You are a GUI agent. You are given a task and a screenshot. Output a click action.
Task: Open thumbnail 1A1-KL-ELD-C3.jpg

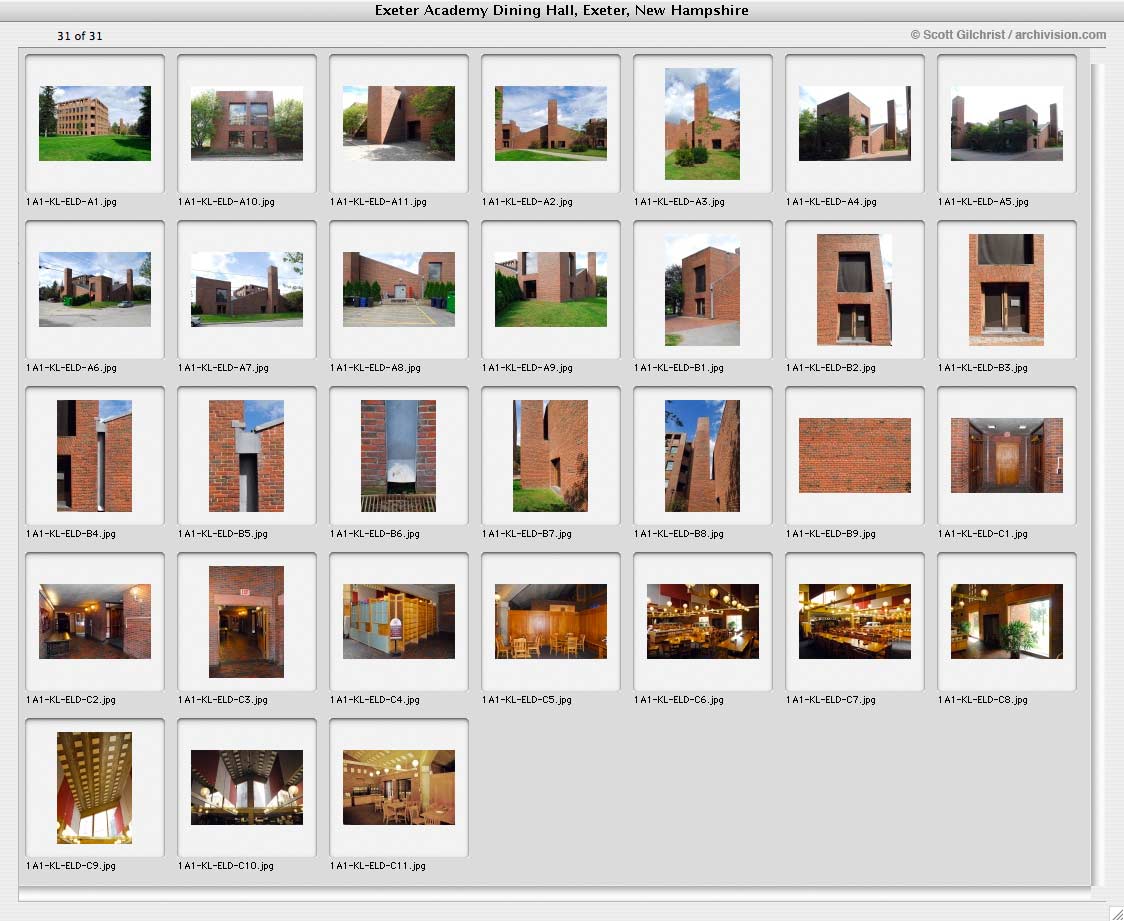pyautogui.click(x=247, y=621)
